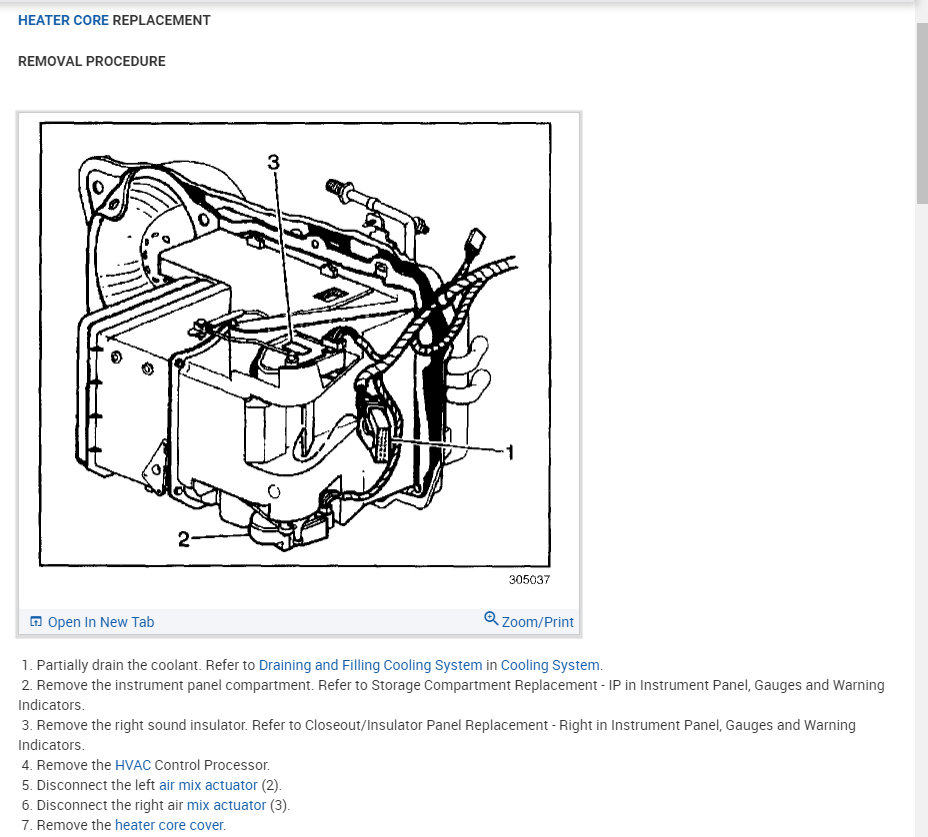Open diagram via Open In New Tab link

(x=101, y=622)
